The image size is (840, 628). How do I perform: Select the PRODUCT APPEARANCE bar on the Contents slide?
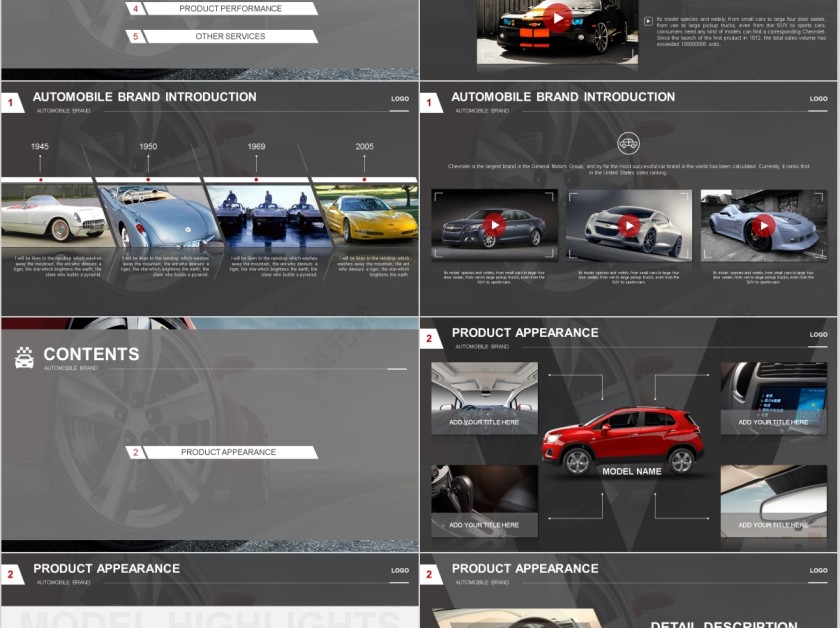[229, 452]
